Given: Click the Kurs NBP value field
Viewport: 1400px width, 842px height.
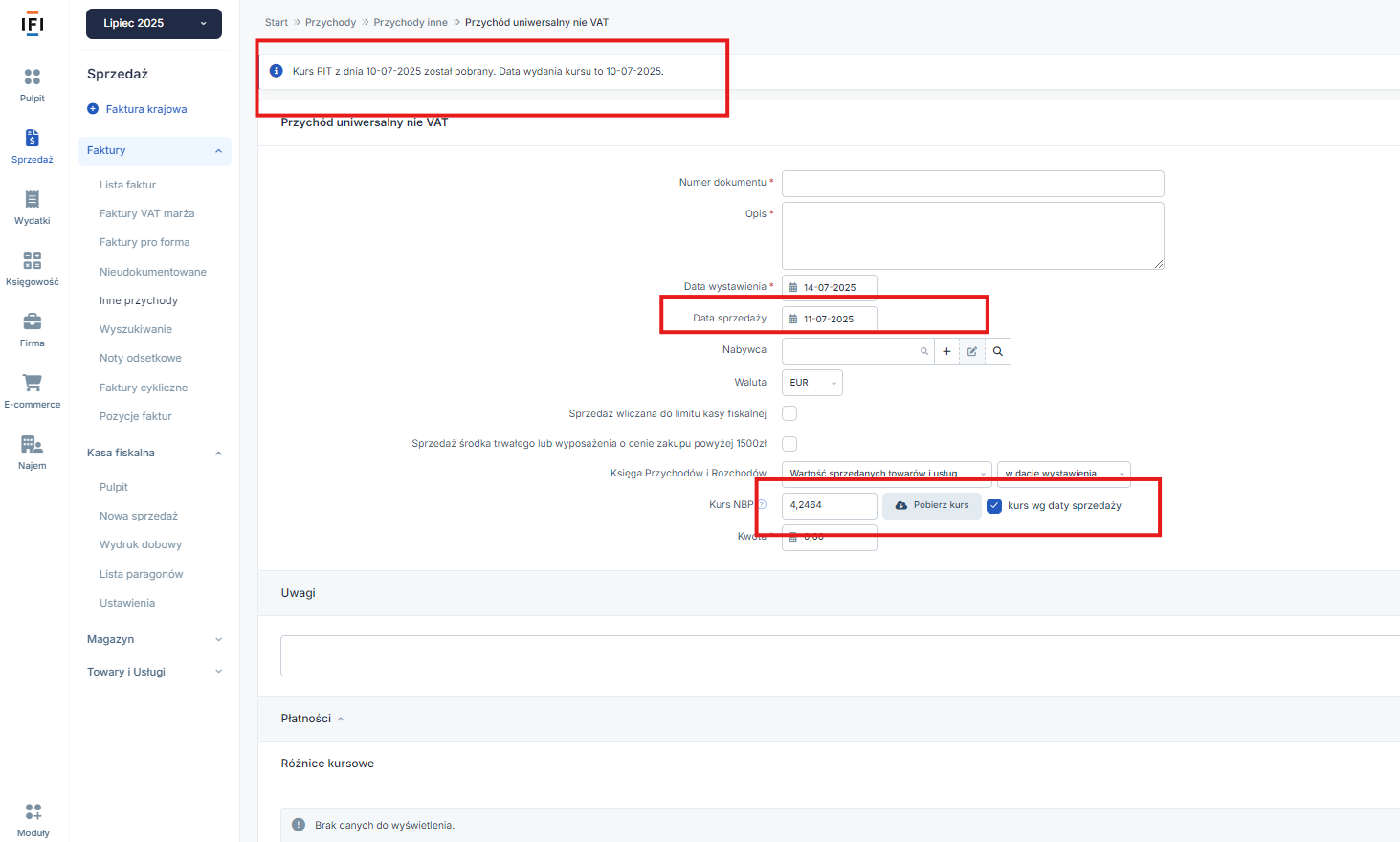Looking at the screenshot, I should point(830,505).
